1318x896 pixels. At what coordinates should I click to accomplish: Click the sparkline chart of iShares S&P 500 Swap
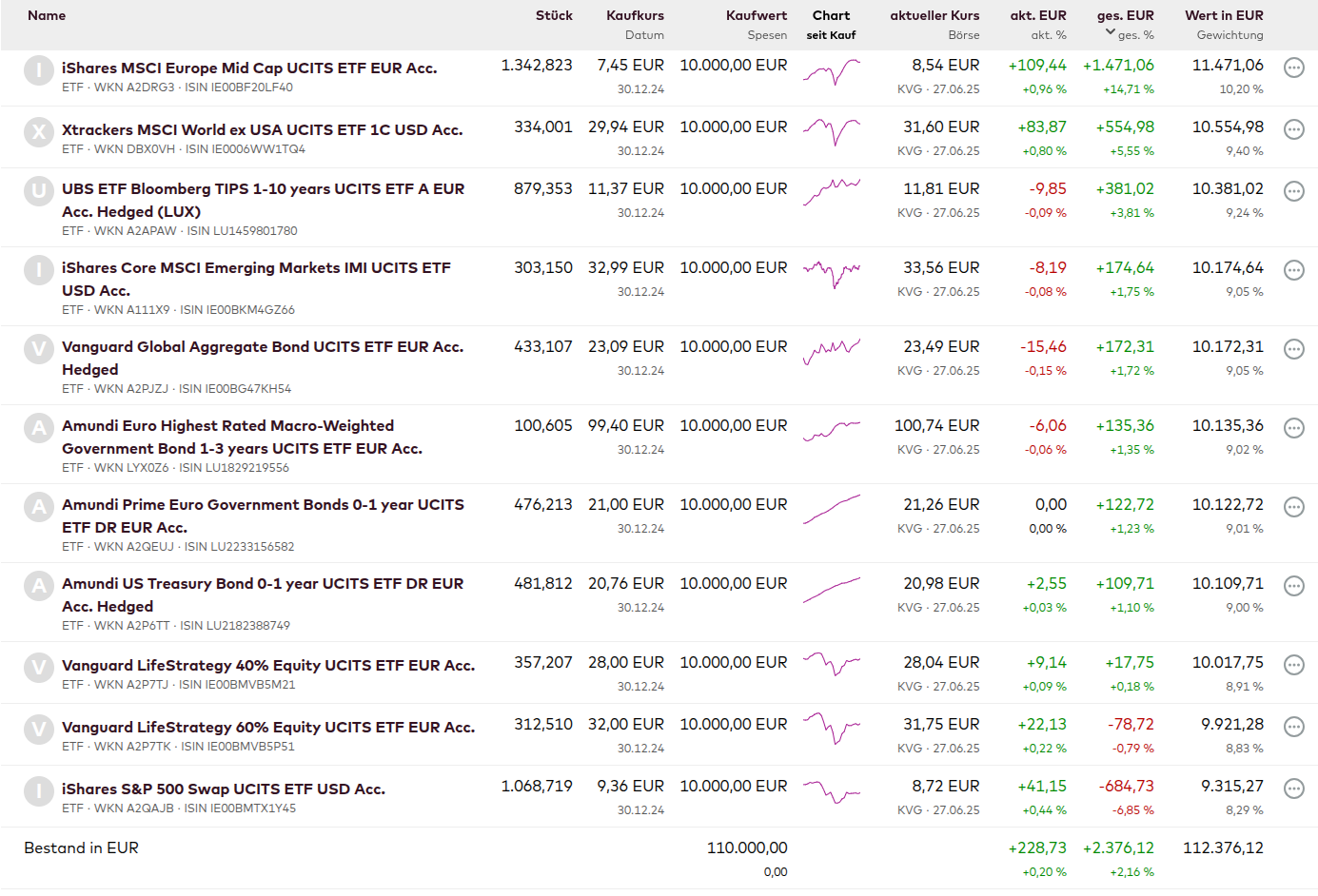click(831, 791)
